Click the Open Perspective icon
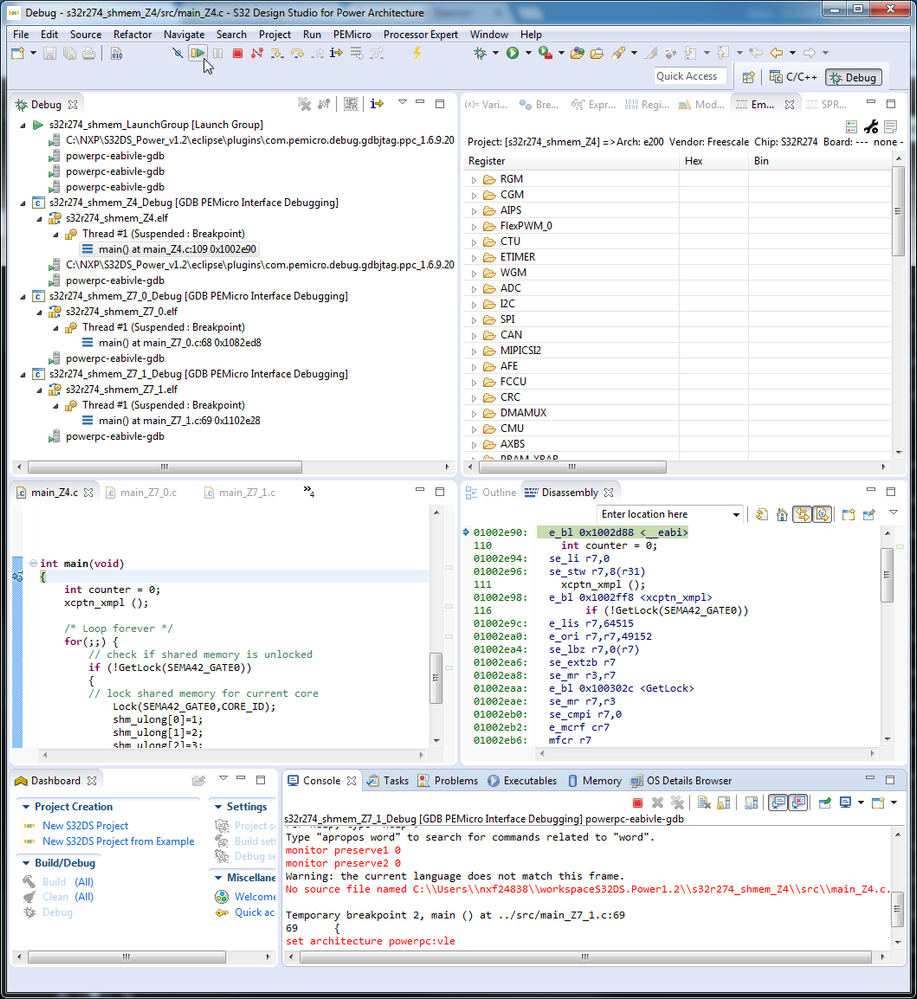The image size is (917, 999). click(x=749, y=77)
